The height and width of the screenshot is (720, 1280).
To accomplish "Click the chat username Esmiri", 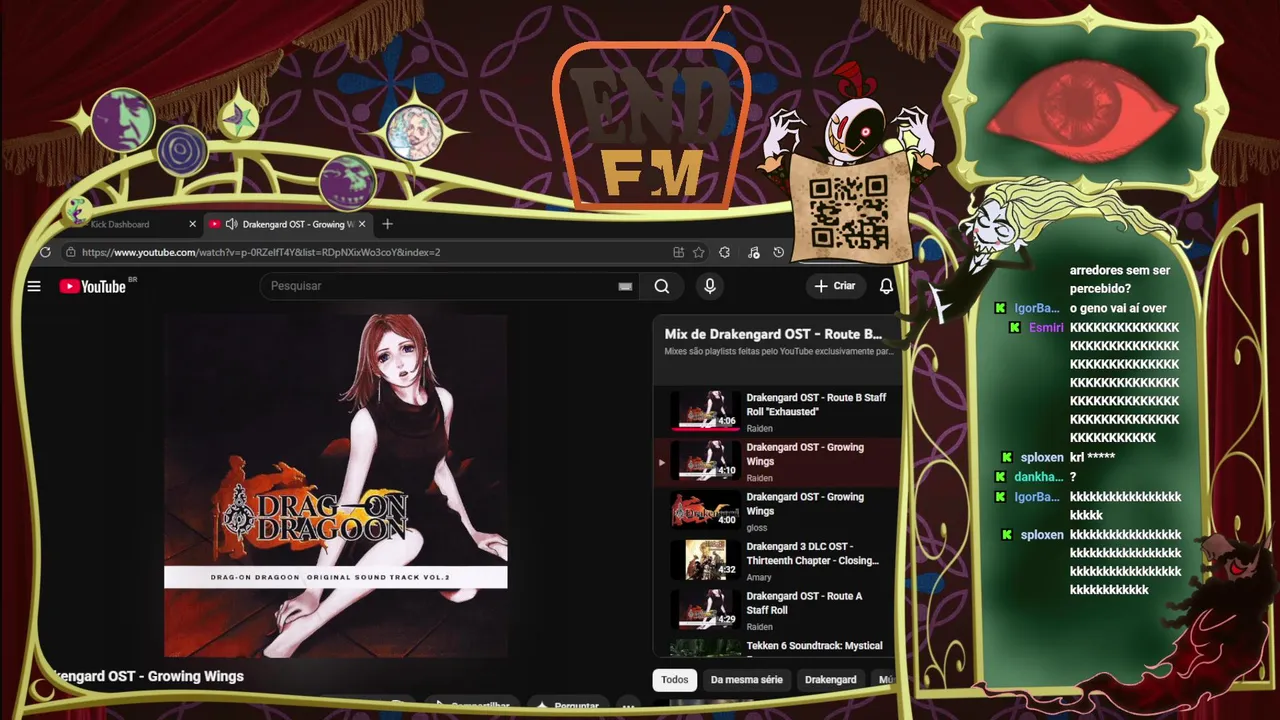I will [1046, 328].
